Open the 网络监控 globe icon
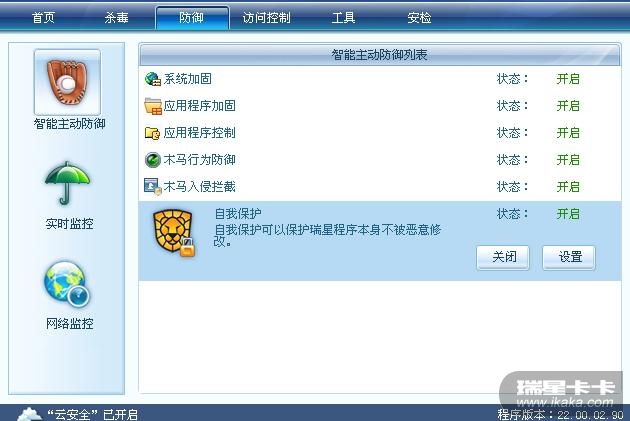 click(67, 284)
